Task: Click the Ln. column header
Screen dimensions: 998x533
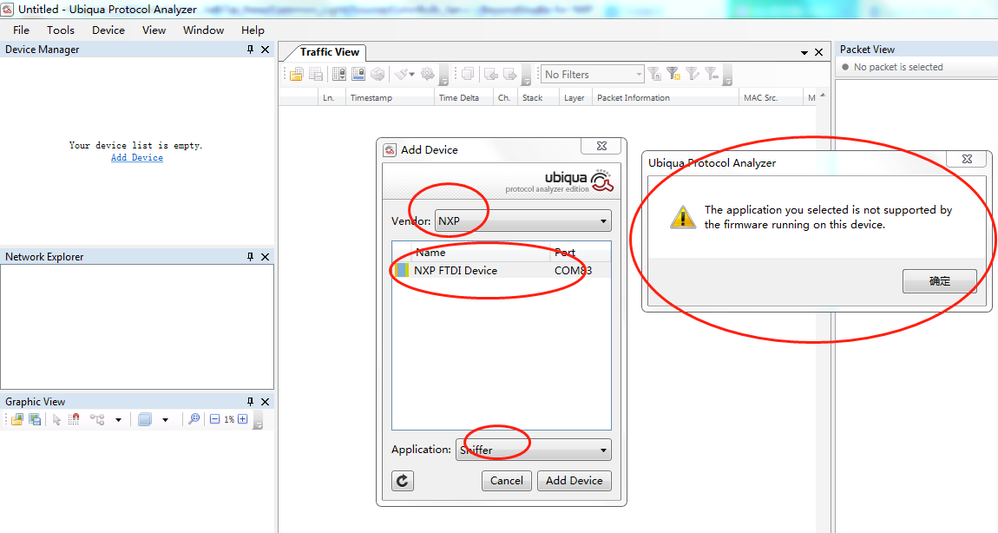Action: (330, 97)
